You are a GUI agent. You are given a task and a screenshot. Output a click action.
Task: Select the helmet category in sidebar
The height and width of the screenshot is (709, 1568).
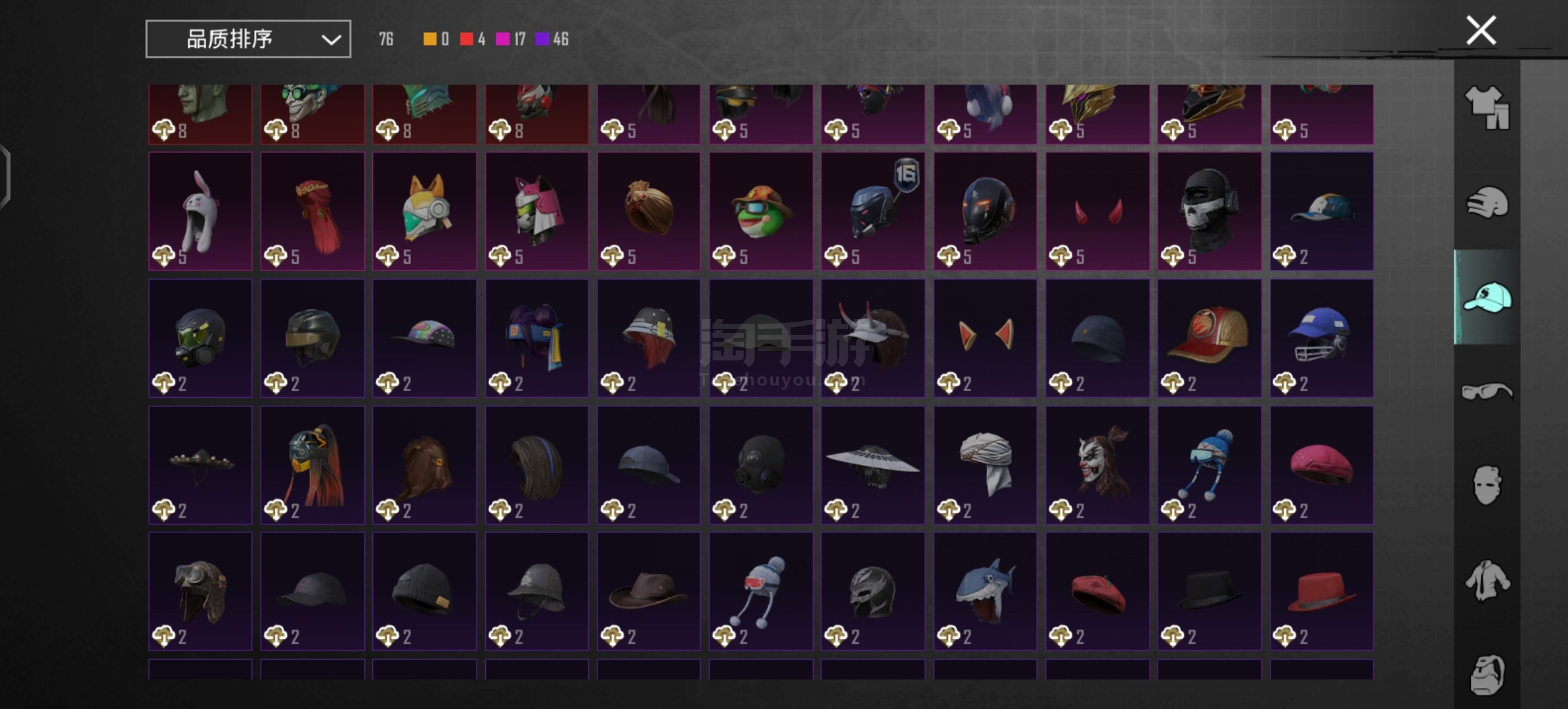[1487, 202]
